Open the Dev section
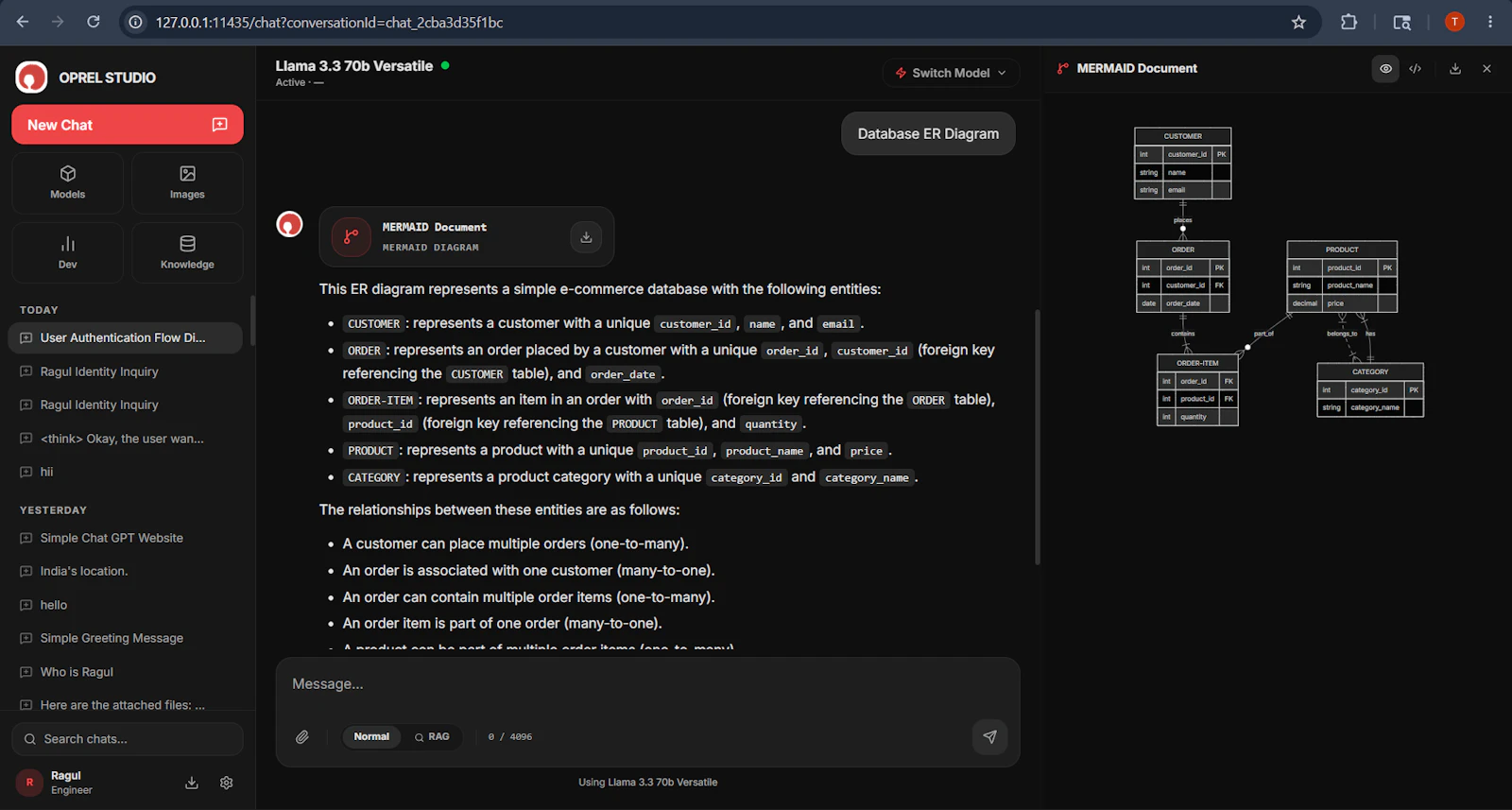Viewport: 1512px width, 810px height. tap(67, 252)
